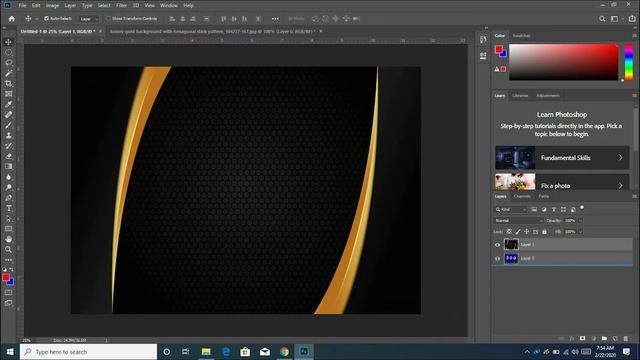The height and width of the screenshot is (360, 640).
Task: Open the options bar more options ellipsis
Action: click(x=275, y=19)
